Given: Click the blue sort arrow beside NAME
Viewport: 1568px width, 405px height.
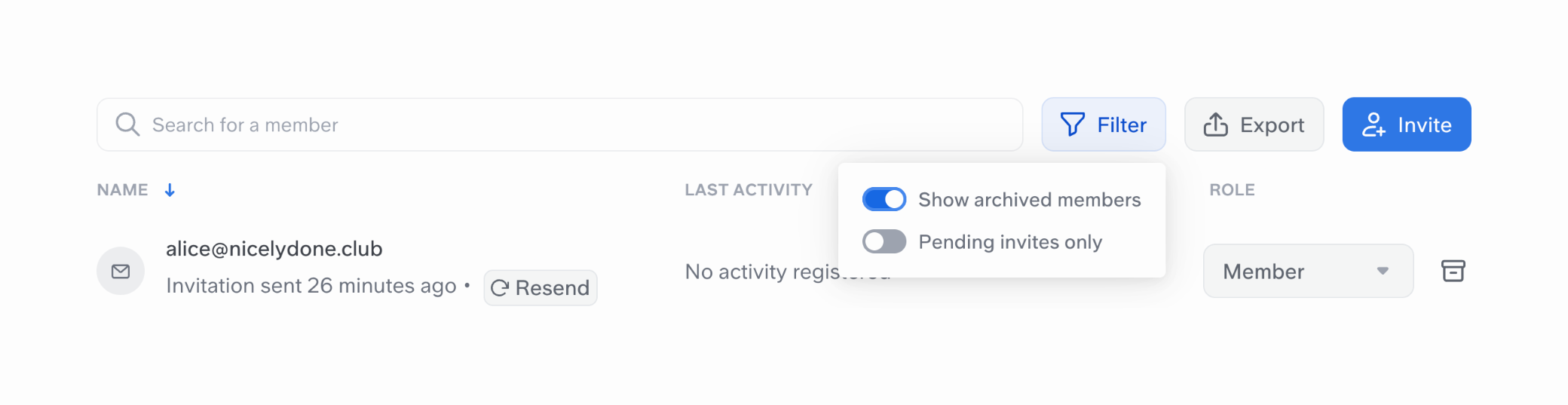Looking at the screenshot, I should coord(170,190).
